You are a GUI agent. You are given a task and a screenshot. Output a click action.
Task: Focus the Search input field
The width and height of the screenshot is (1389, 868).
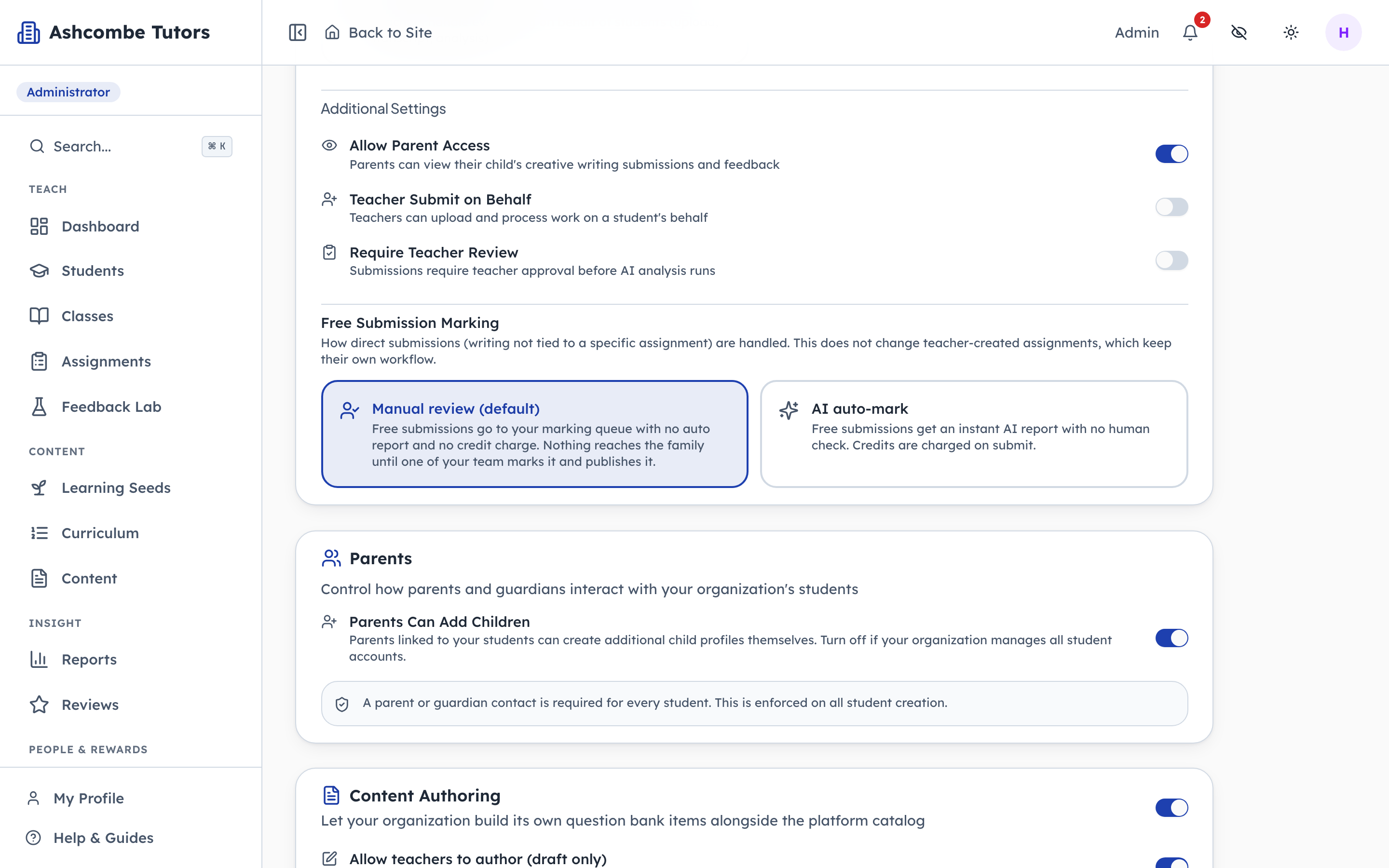click(131, 147)
